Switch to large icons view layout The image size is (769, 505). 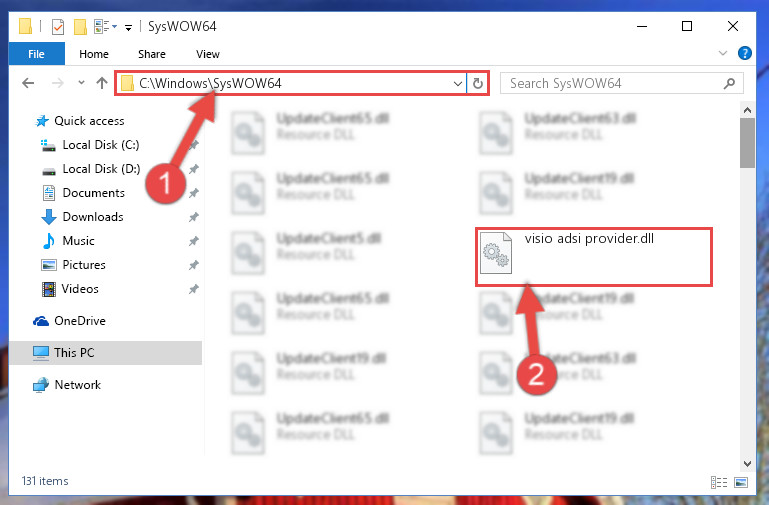click(x=741, y=482)
